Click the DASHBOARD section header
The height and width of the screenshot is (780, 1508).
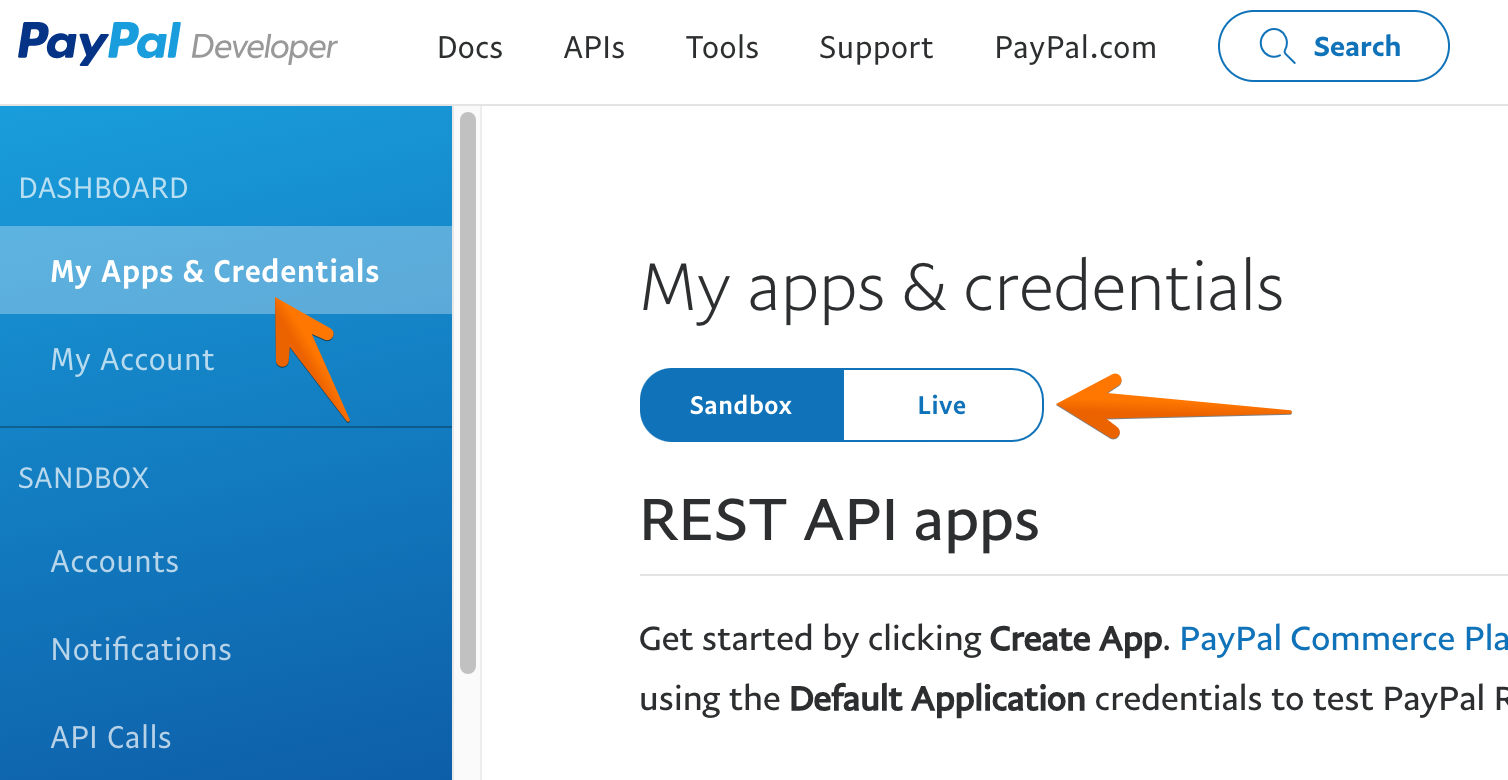coord(103,188)
